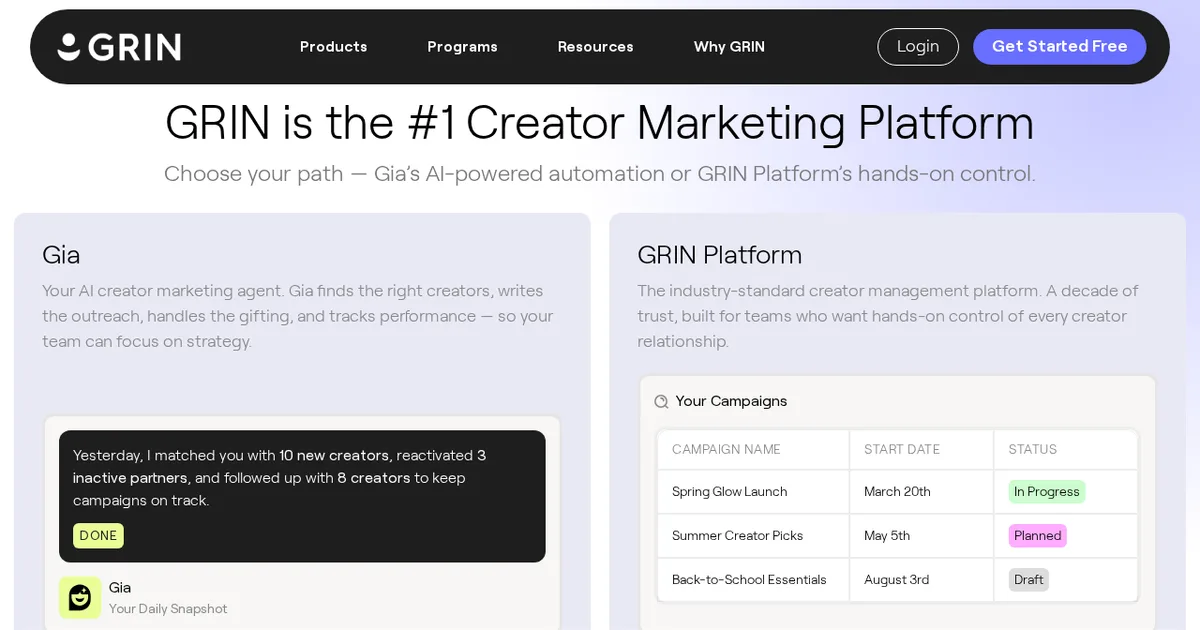
Task: Click the In Progress status badge
Action: click(x=1046, y=492)
